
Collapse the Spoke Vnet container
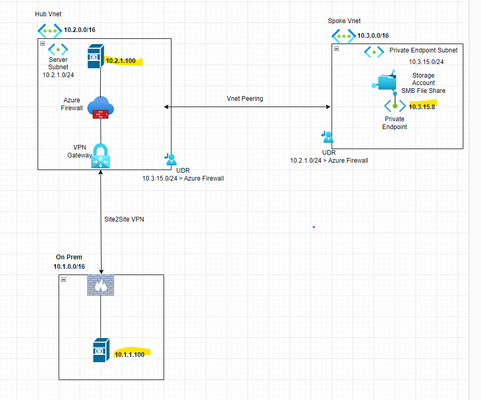tap(337, 49)
